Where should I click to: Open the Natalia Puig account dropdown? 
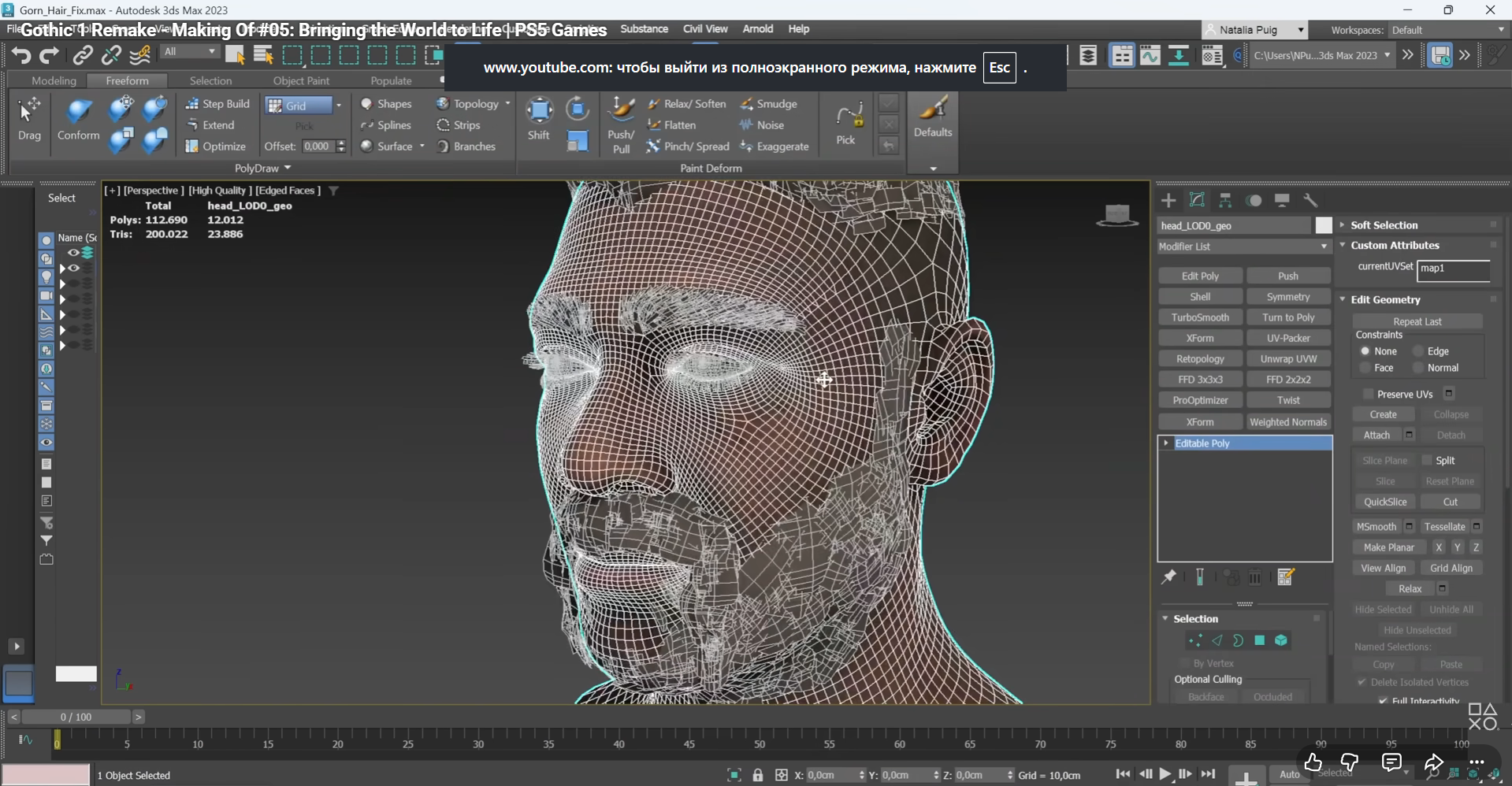(x=1255, y=30)
